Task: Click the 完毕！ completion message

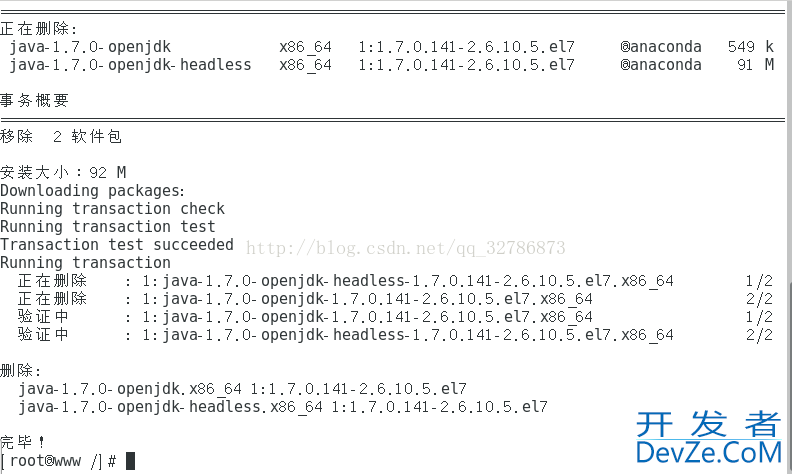Action: point(23,443)
